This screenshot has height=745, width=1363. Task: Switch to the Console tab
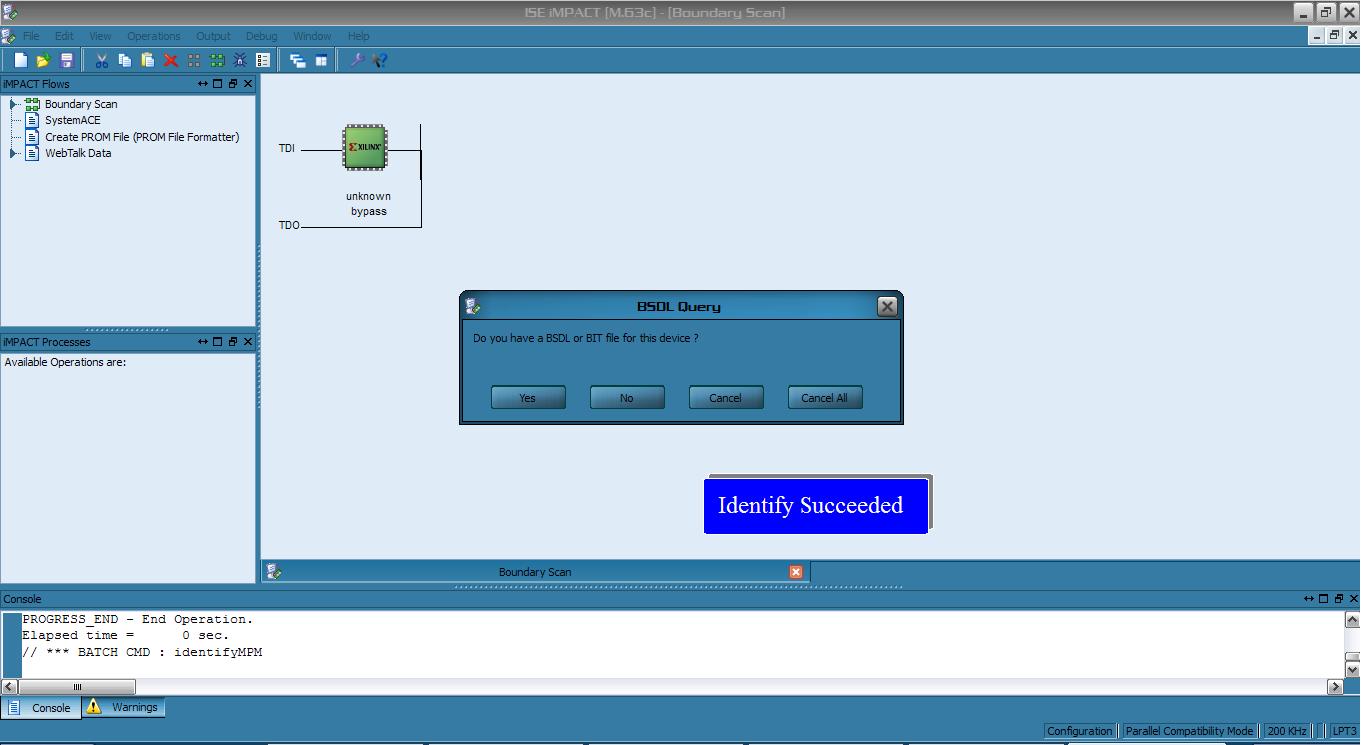[41, 707]
